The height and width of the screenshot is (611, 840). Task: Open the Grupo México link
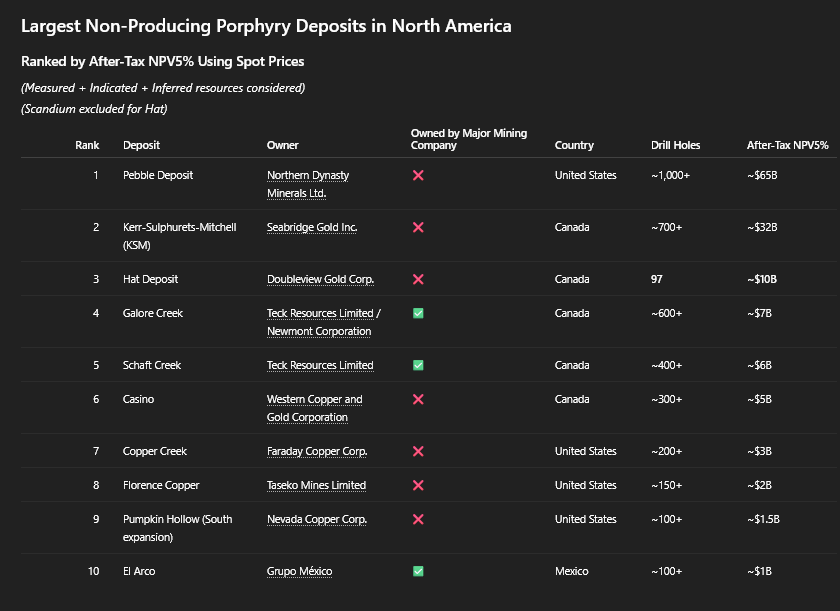coord(299,571)
